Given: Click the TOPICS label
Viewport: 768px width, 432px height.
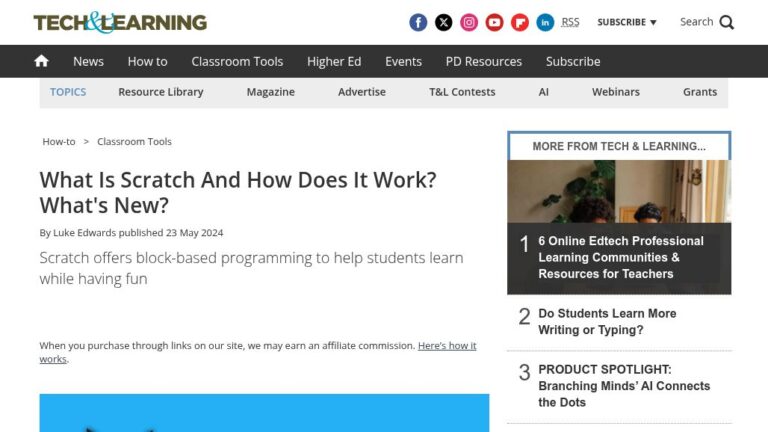Looking at the screenshot, I should [x=68, y=92].
